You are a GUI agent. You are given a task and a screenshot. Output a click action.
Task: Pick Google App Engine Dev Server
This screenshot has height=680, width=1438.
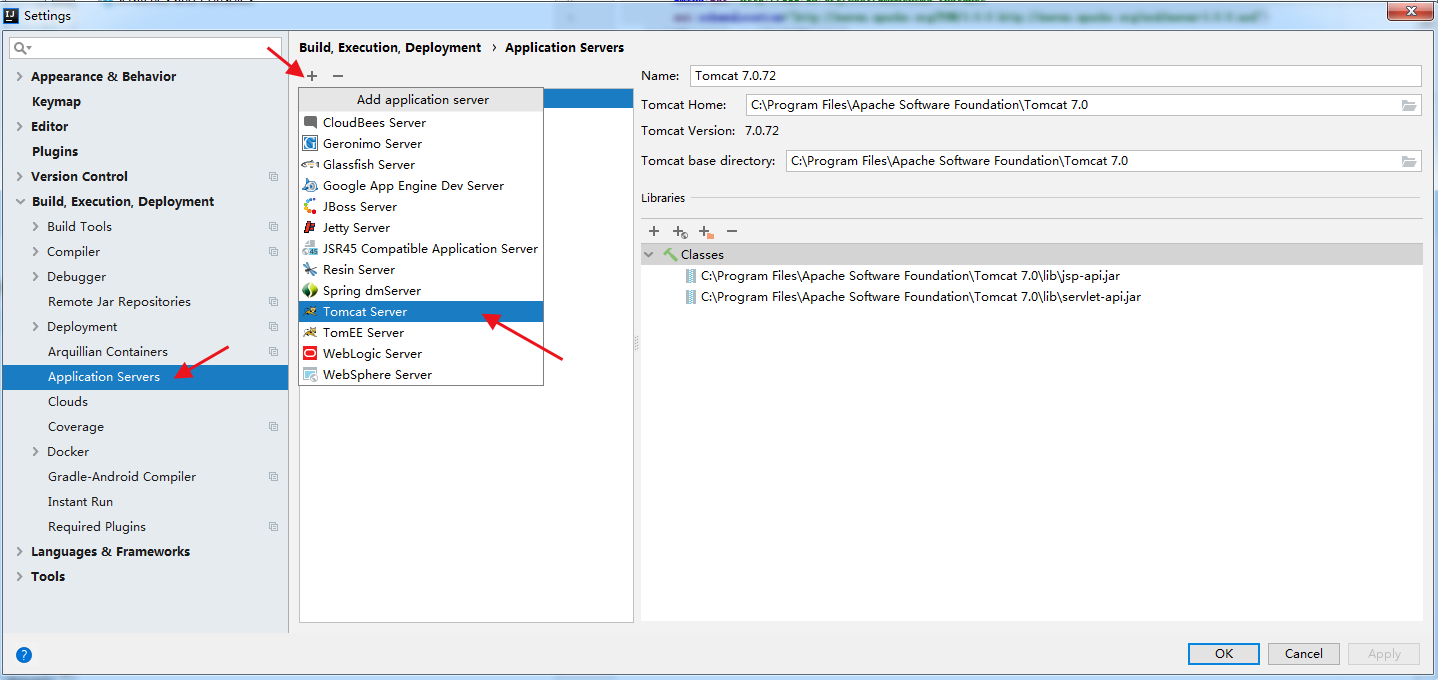click(x=421, y=185)
